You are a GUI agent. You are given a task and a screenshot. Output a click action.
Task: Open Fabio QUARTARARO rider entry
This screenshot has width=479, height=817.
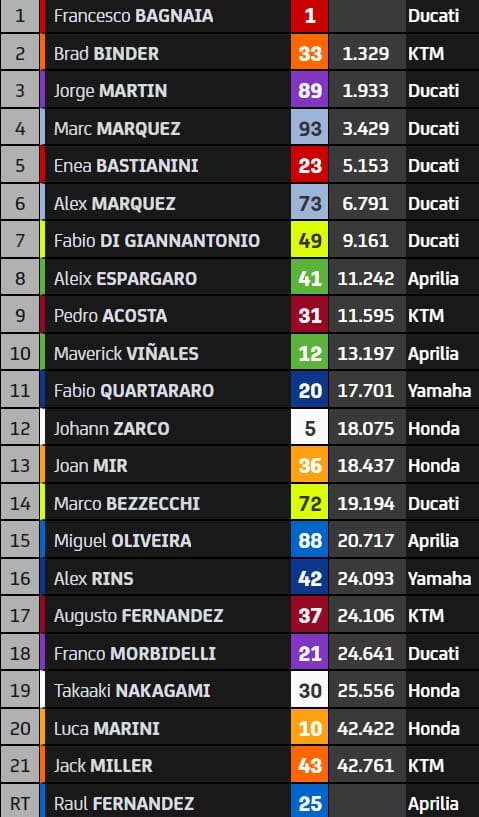[134, 391]
